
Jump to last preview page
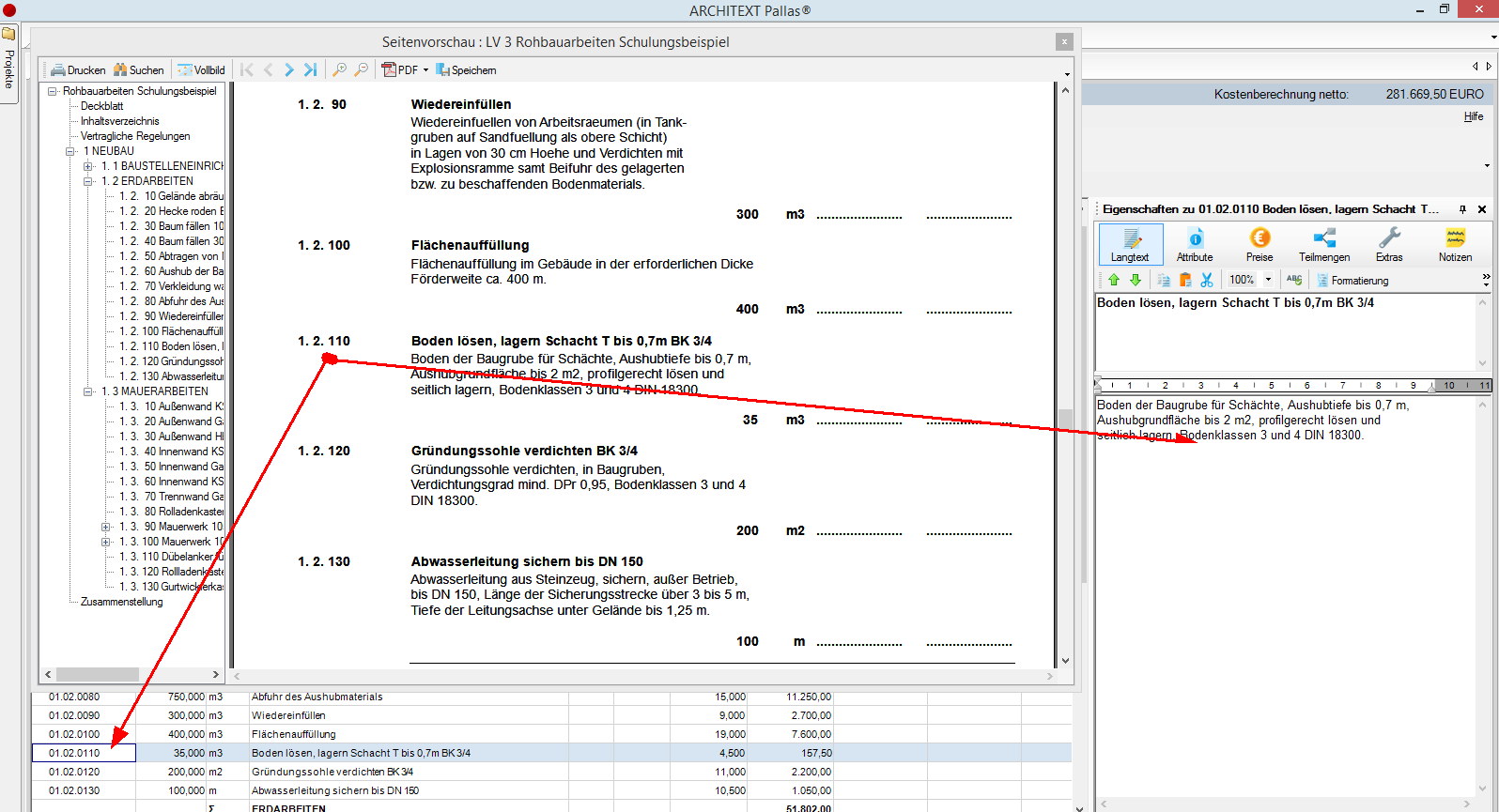point(310,70)
